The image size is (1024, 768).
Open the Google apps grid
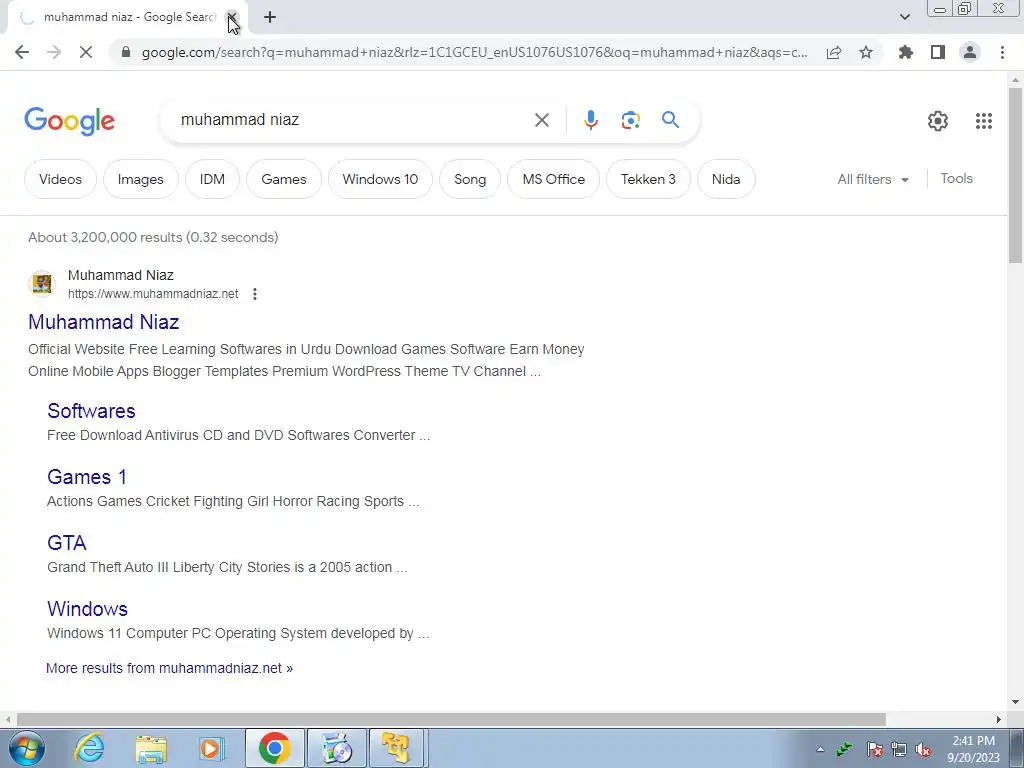pos(984,121)
